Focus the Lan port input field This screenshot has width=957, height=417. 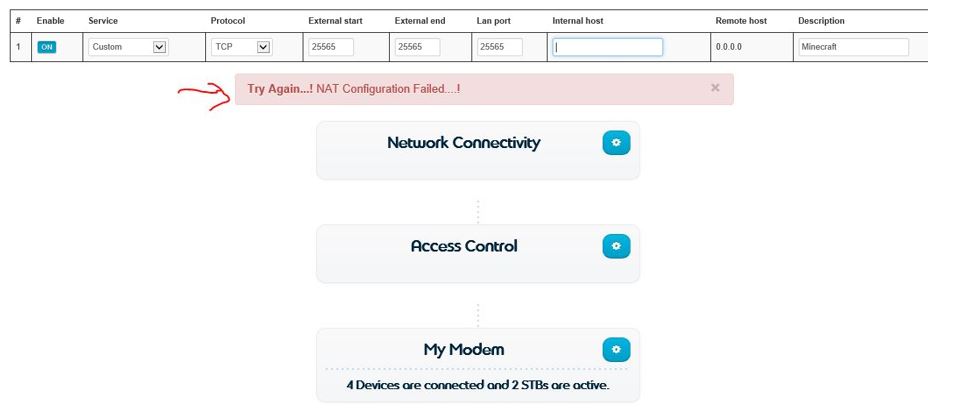(x=500, y=47)
